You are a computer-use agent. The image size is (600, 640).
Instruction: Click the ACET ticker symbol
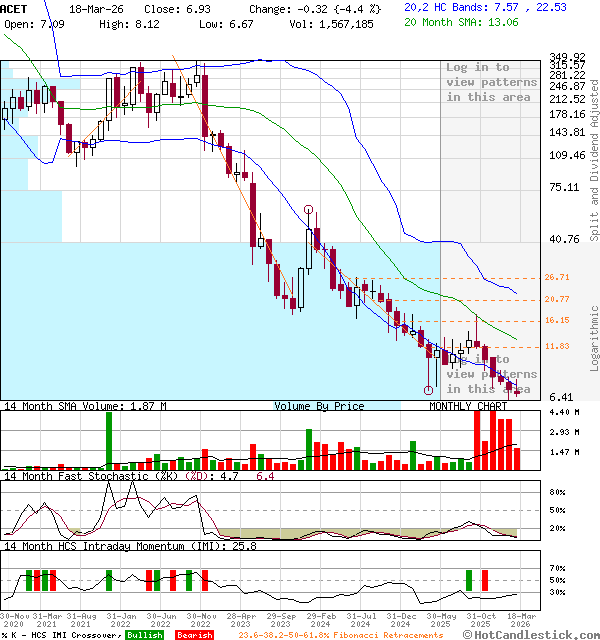click(15, 8)
